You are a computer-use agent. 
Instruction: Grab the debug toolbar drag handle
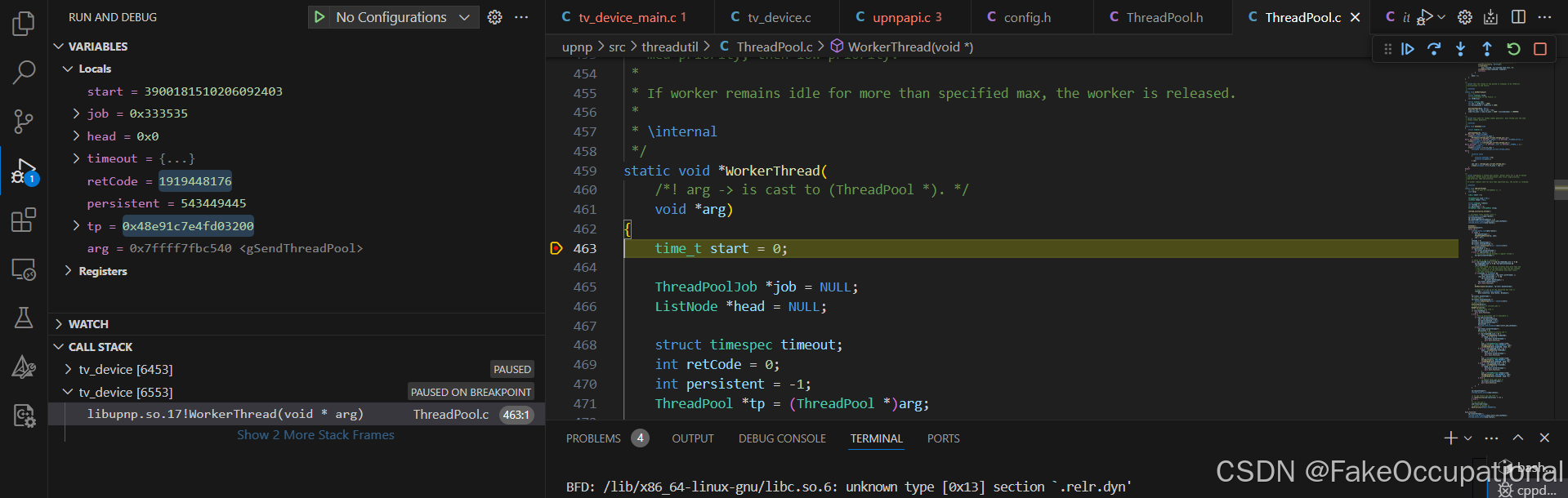point(1387,49)
